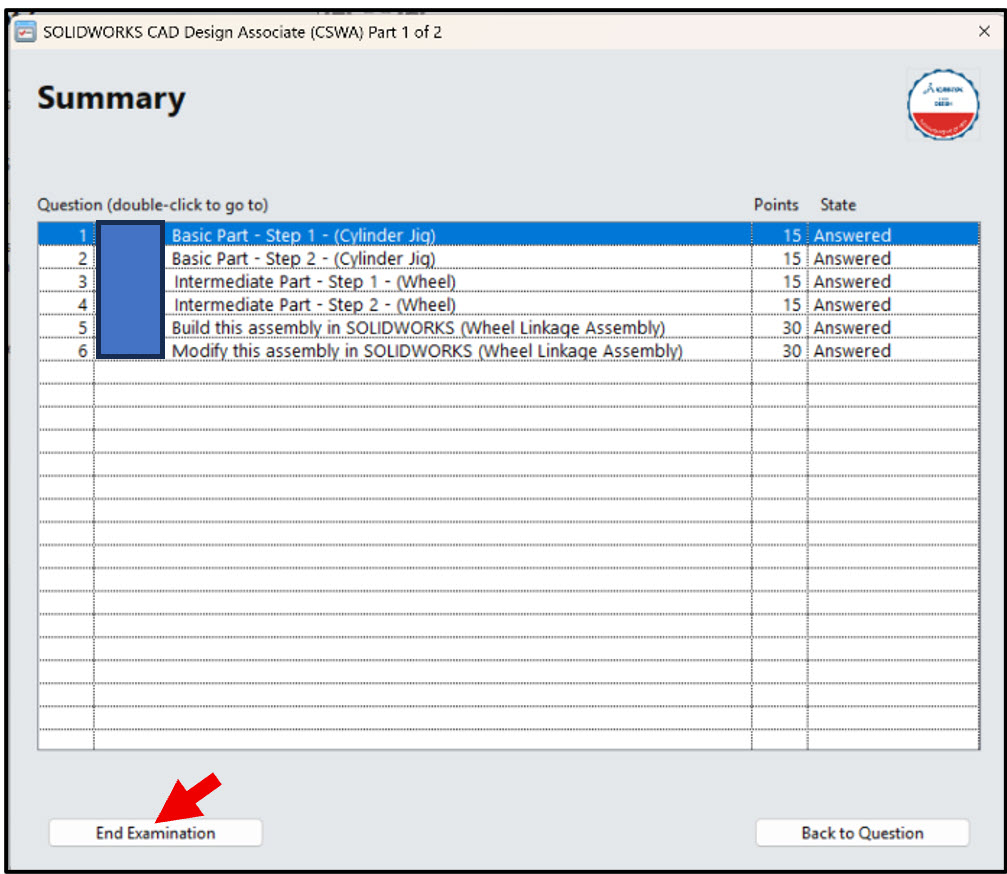Image resolution: width=1007 pixels, height=874 pixels.
Task: Click the 30 points value for question 5
Action: tap(793, 328)
